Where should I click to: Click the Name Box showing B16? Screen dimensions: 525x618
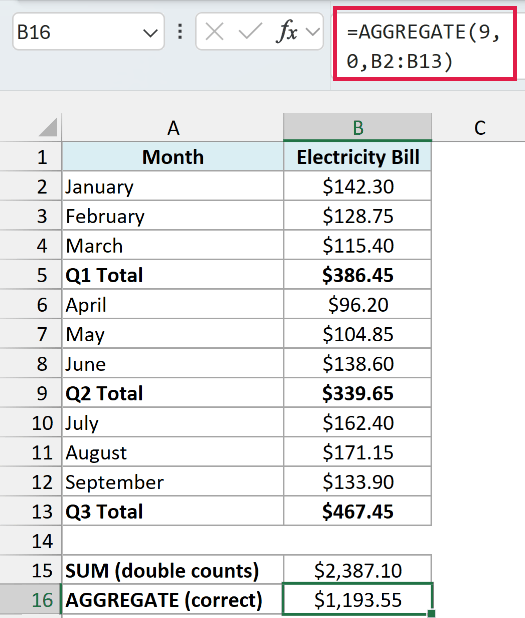[88, 32]
